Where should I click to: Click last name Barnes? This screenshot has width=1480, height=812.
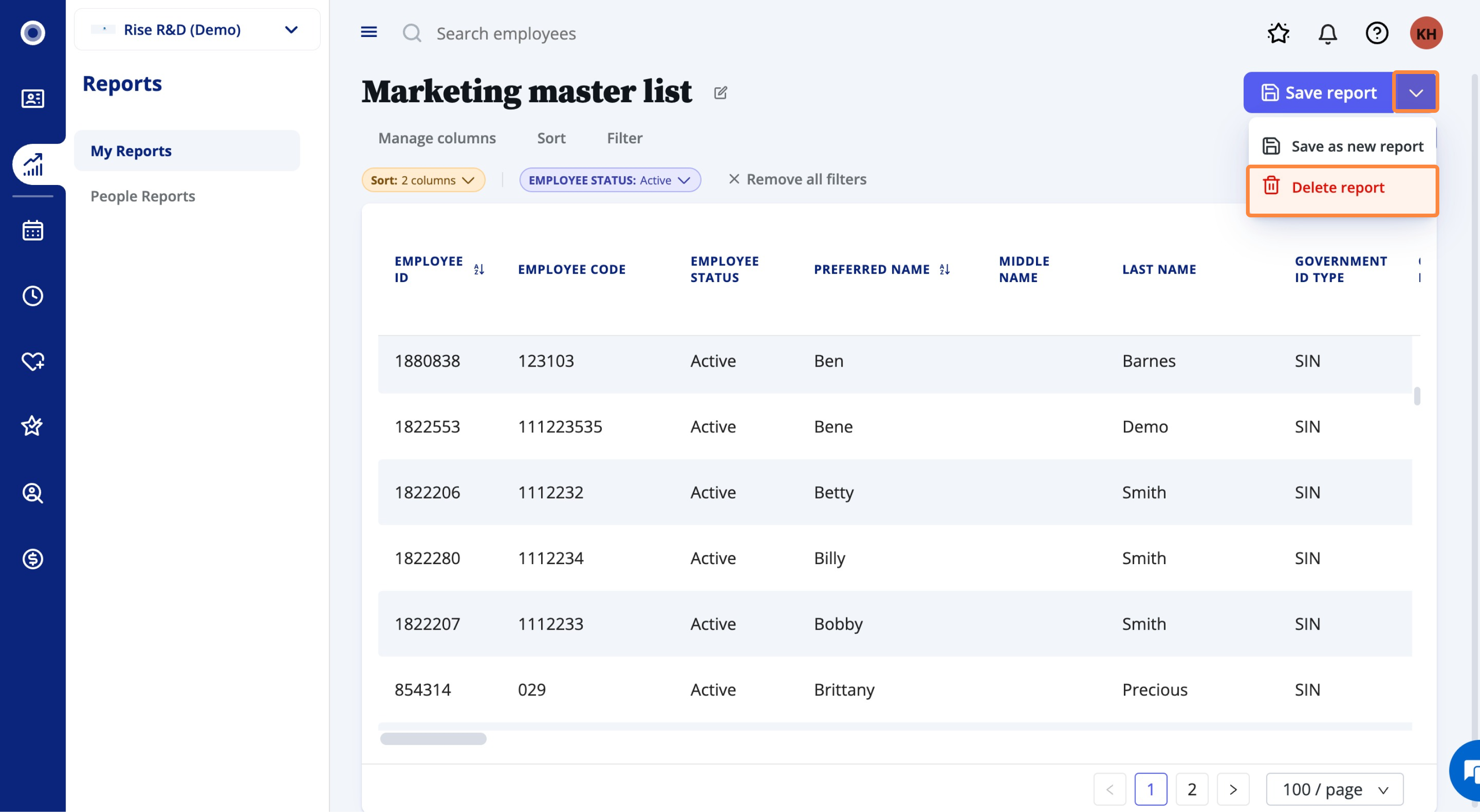pos(1148,361)
